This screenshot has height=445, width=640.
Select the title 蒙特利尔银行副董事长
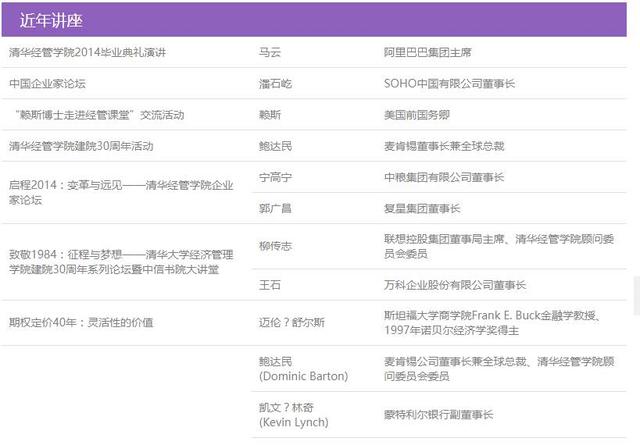click(x=438, y=414)
